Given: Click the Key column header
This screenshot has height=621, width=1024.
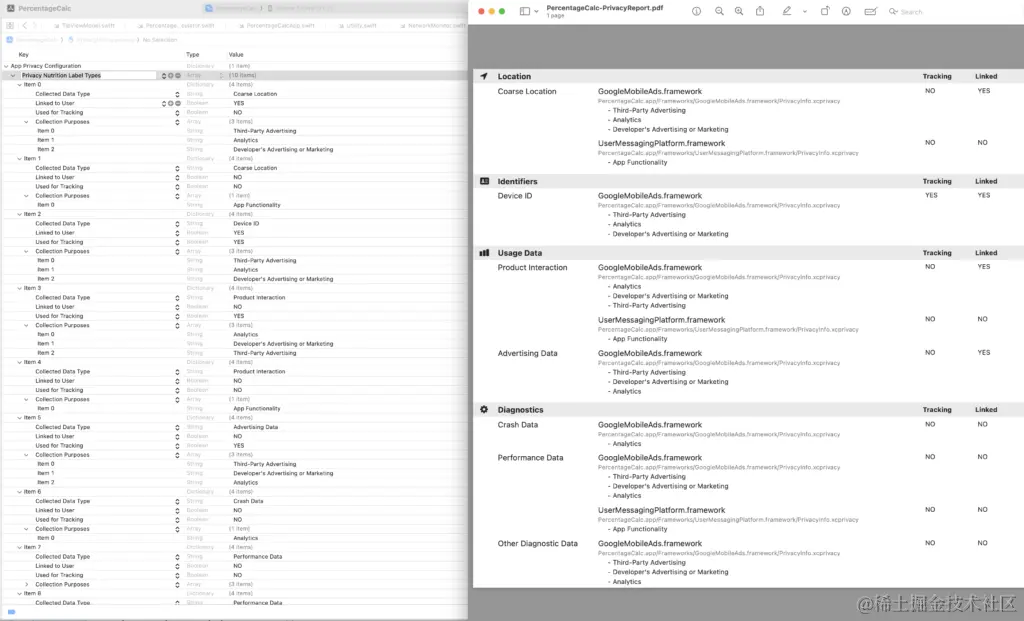Looking at the screenshot, I should tap(24, 55).
